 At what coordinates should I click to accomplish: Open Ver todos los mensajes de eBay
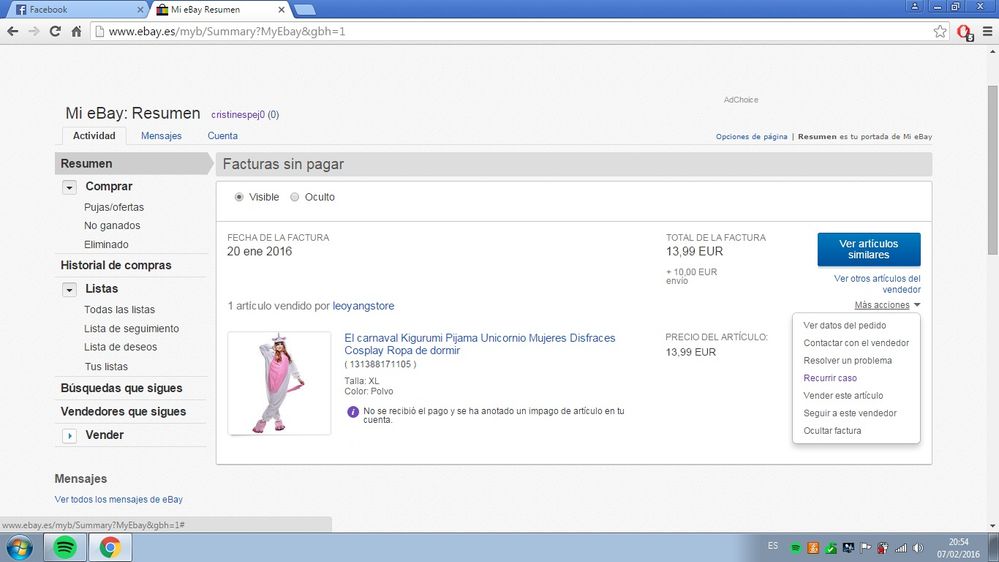(x=119, y=500)
